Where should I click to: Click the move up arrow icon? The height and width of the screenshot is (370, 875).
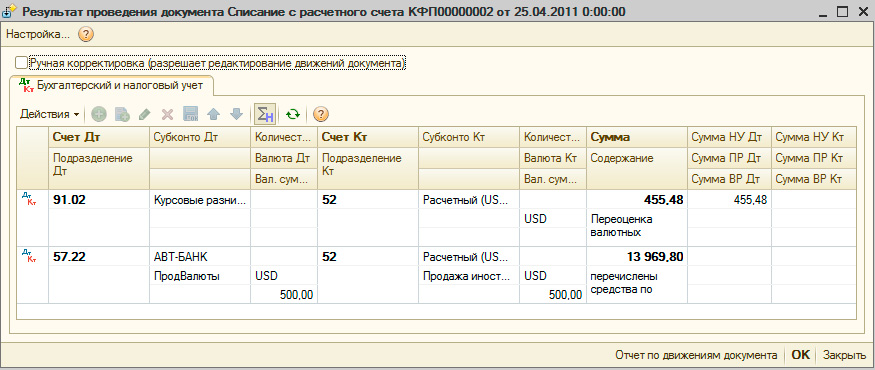coord(214,114)
